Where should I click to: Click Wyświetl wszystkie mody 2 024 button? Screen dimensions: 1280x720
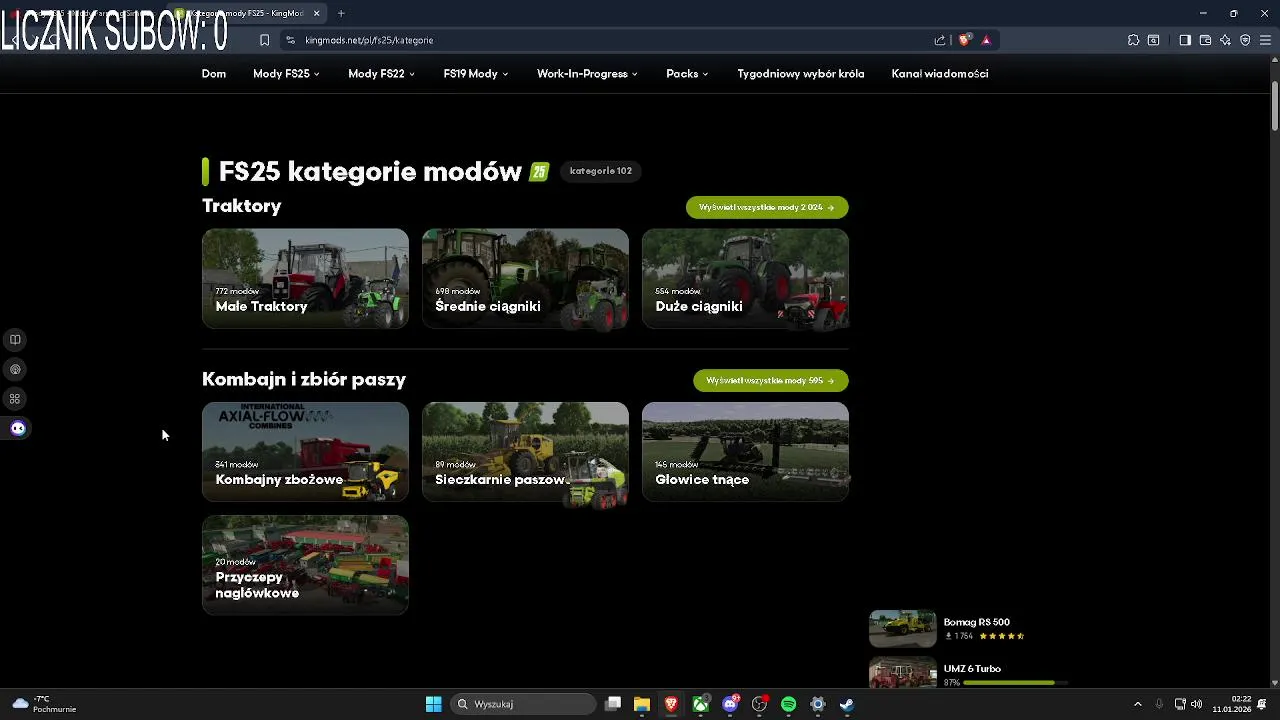(767, 207)
